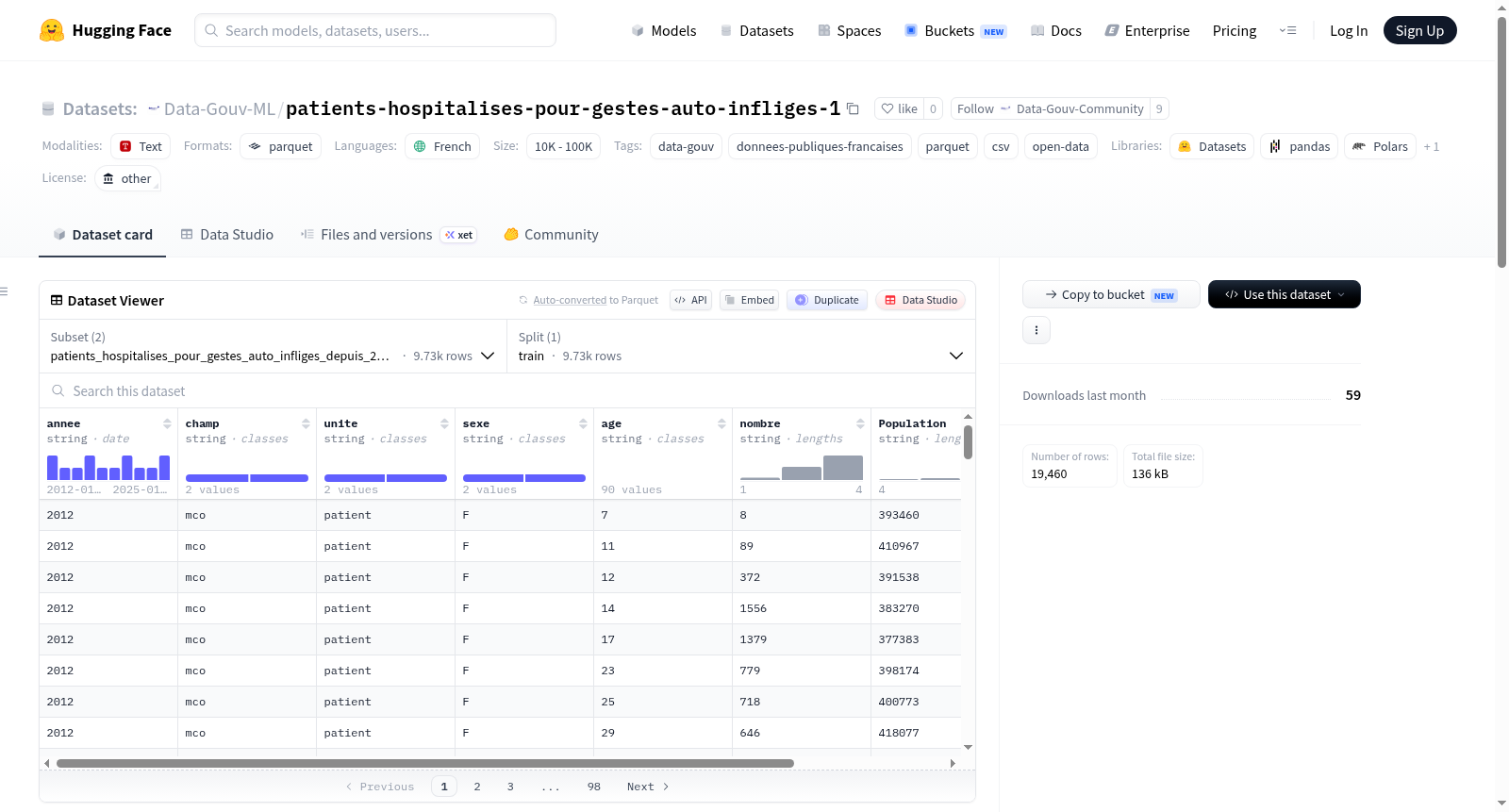Open Enterprise in the top navigation

coord(1147,31)
